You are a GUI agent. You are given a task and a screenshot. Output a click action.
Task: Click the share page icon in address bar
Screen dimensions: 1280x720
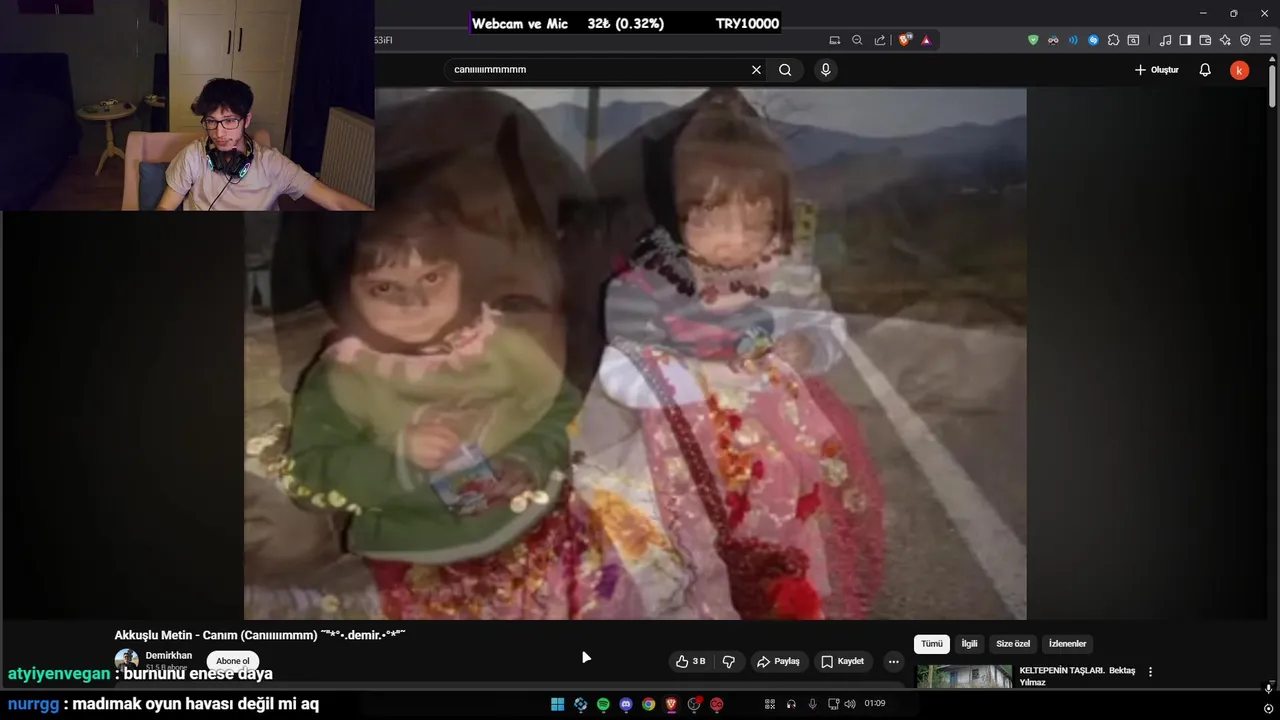click(880, 40)
